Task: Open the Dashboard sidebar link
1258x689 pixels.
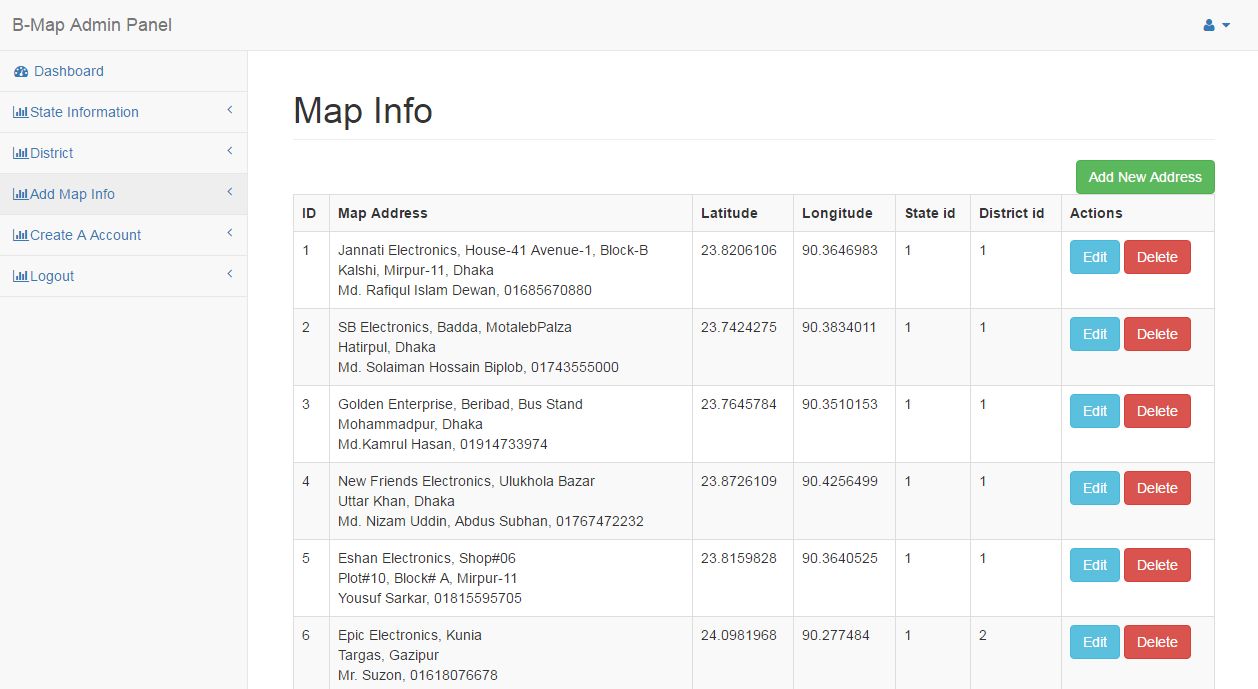Action: coord(123,71)
